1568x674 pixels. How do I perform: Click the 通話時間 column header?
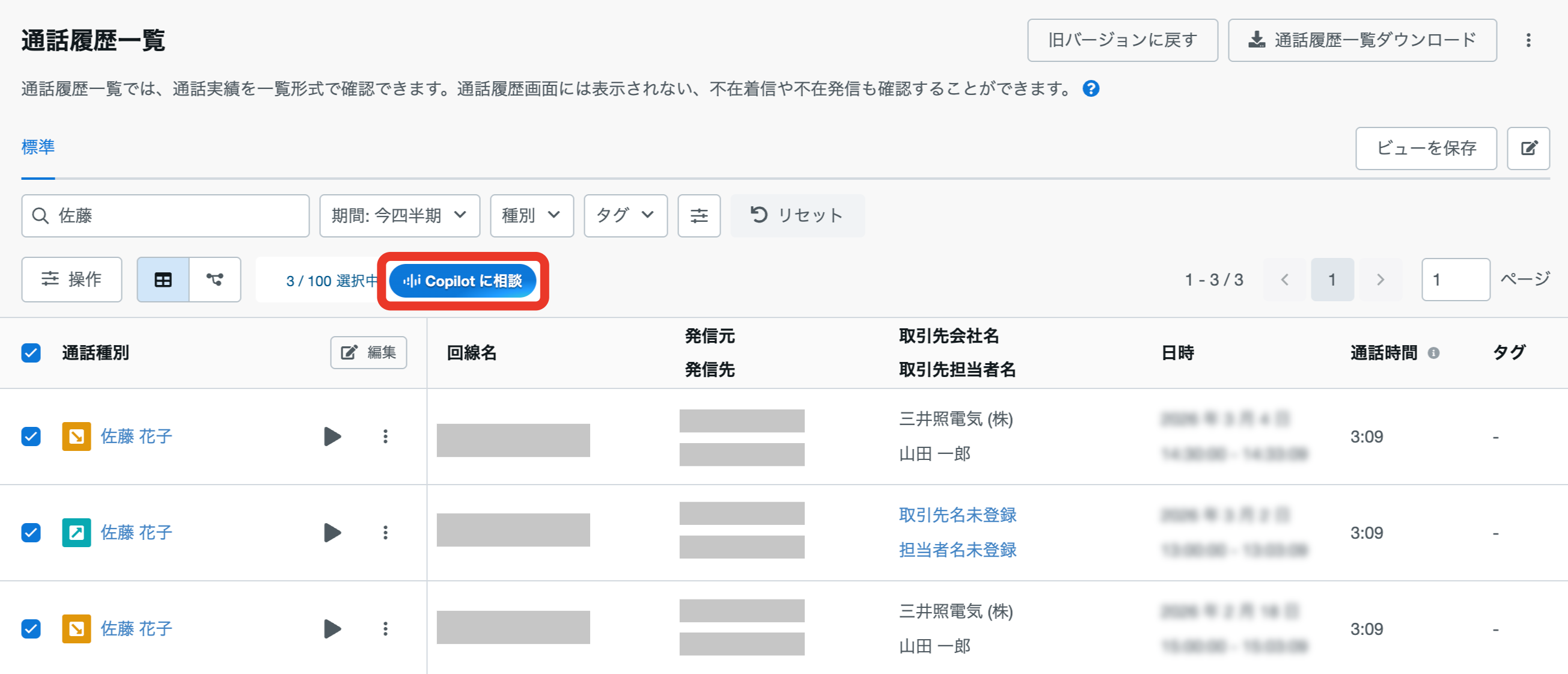[1383, 353]
